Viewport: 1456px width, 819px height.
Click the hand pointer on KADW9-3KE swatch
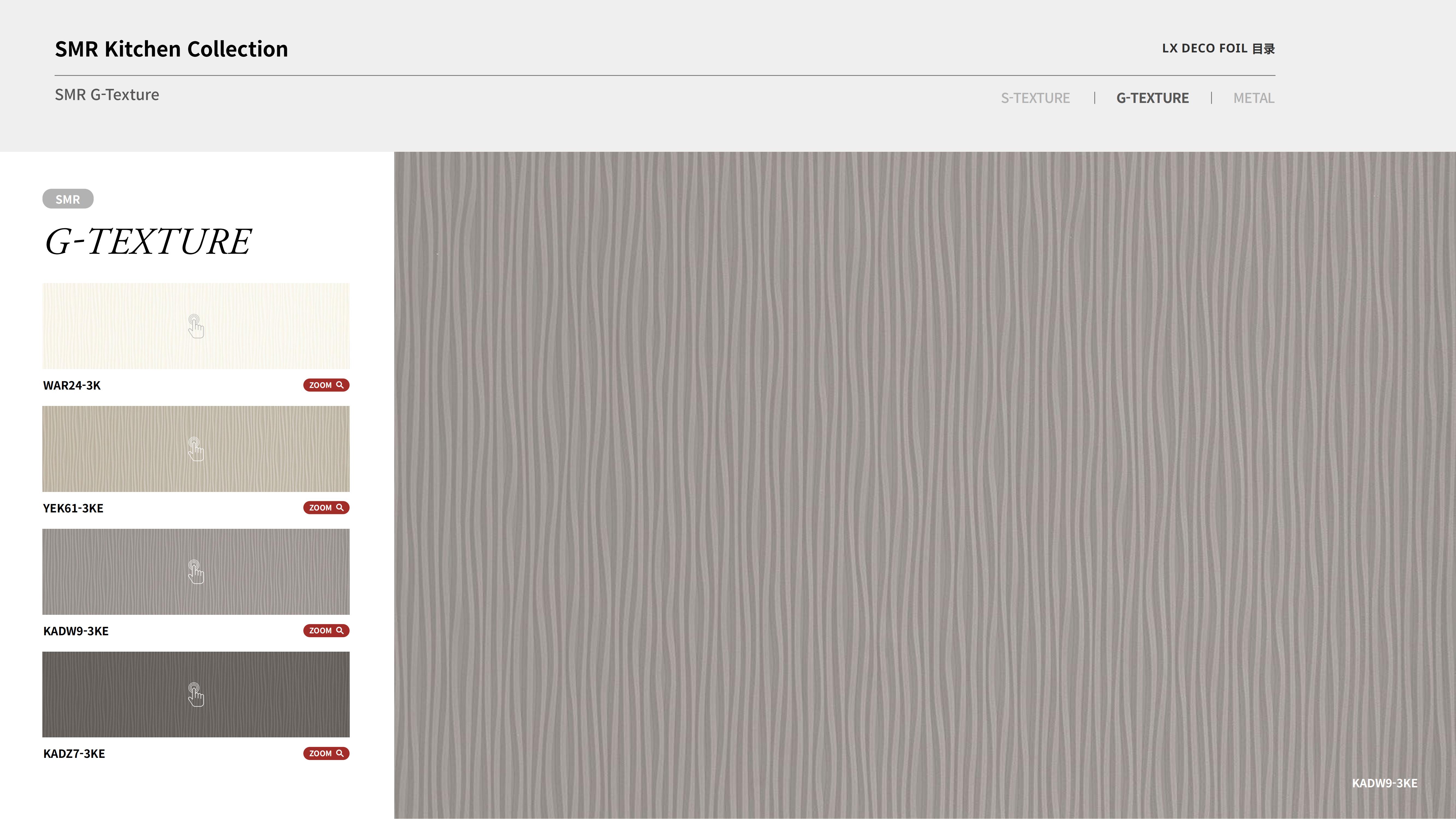195,572
